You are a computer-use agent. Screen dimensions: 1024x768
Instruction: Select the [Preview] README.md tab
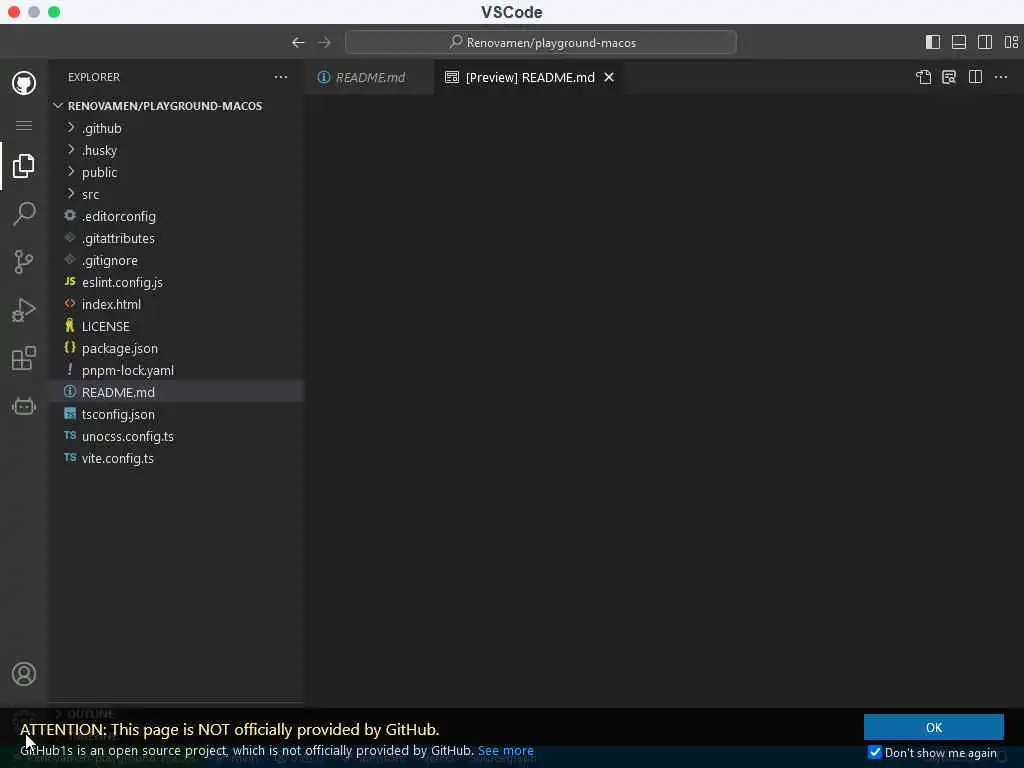pos(529,77)
